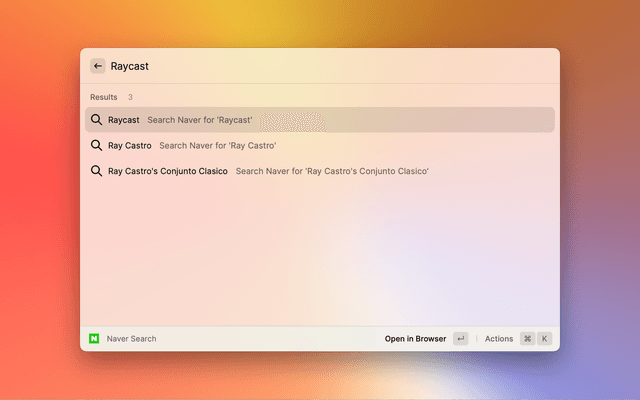The width and height of the screenshot is (640, 400).
Task: Click the 'Results' section header
Action: click(x=104, y=97)
